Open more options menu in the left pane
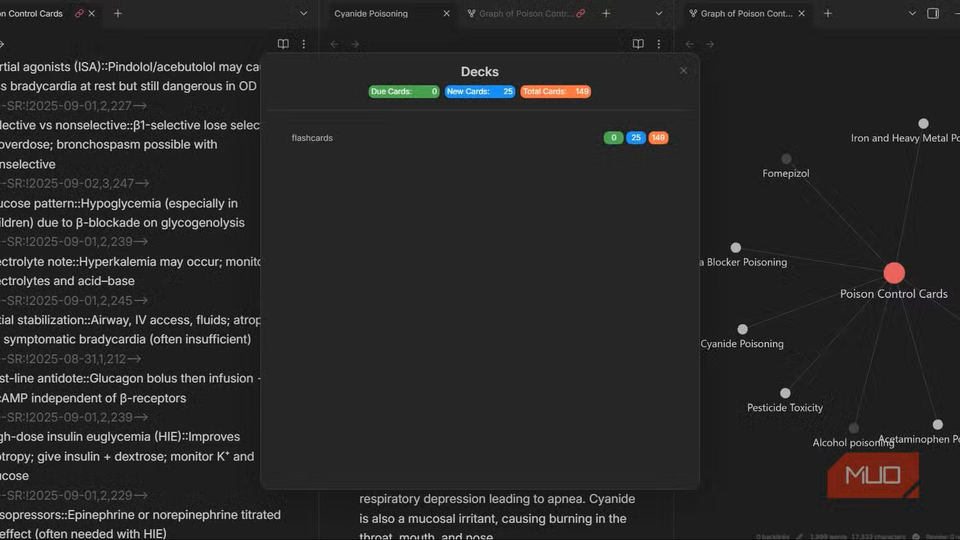Screen dimensions: 960x540 pyautogui.click(x=304, y=44)
